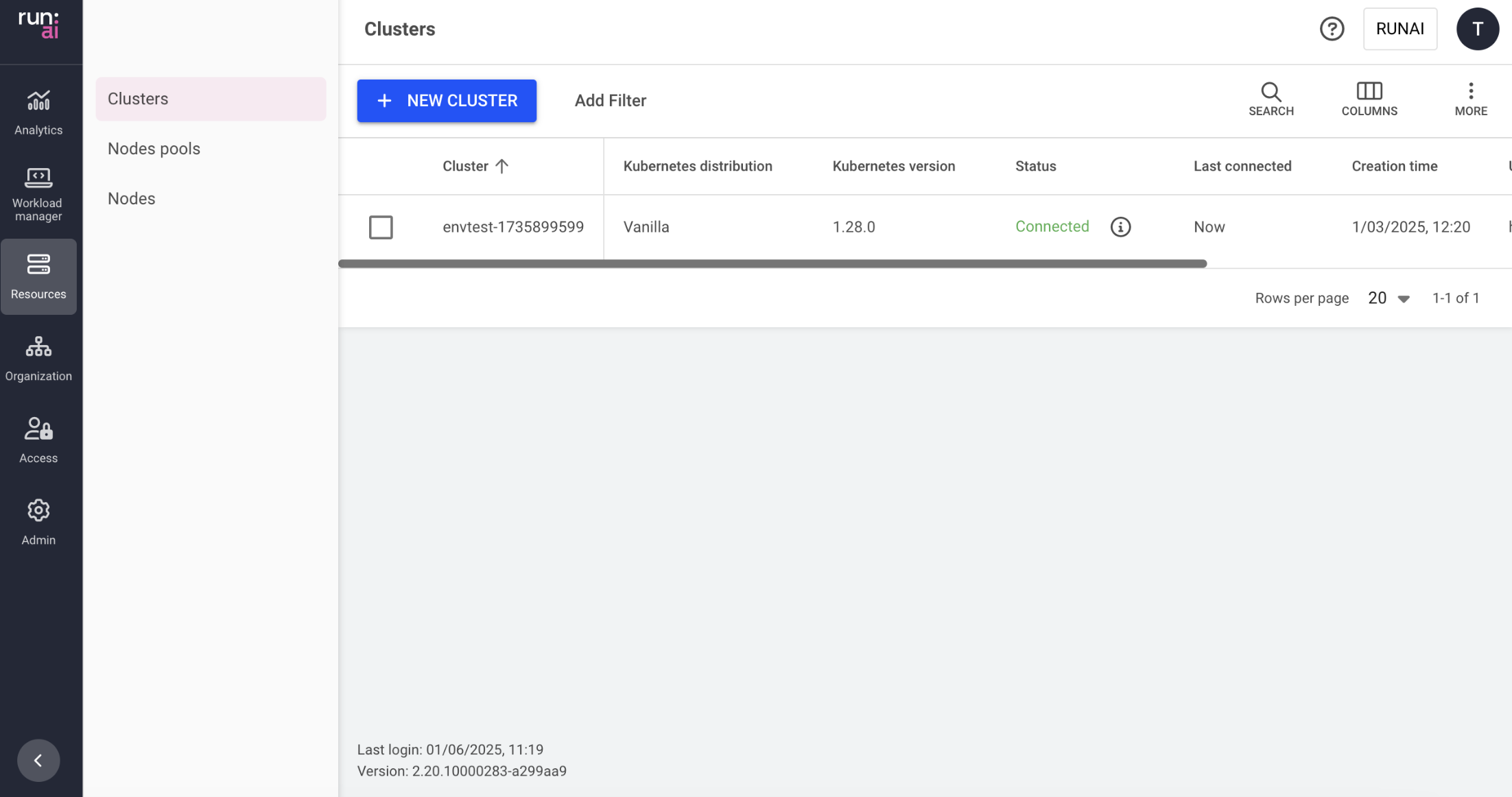Show Connected status info icon details
1512x797 pixels.
[x=1120, y=227]
